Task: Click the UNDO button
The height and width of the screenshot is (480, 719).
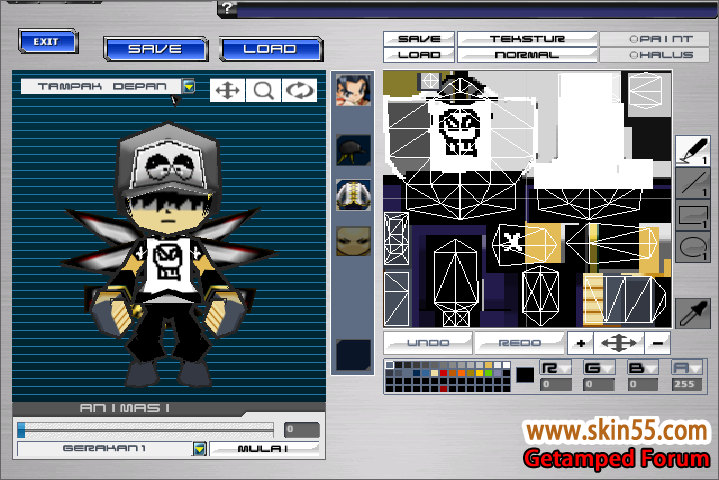Action: (x=428, y=343)
